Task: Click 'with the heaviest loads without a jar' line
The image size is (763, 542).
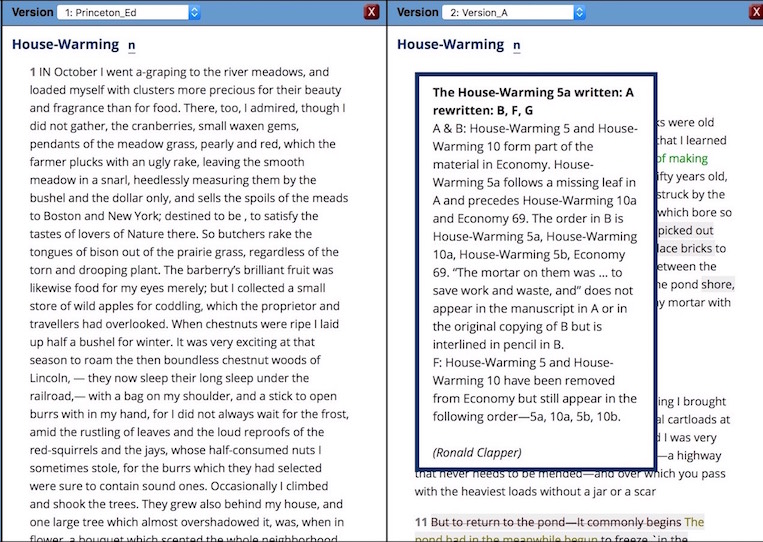Action: (x=535, y=491)
